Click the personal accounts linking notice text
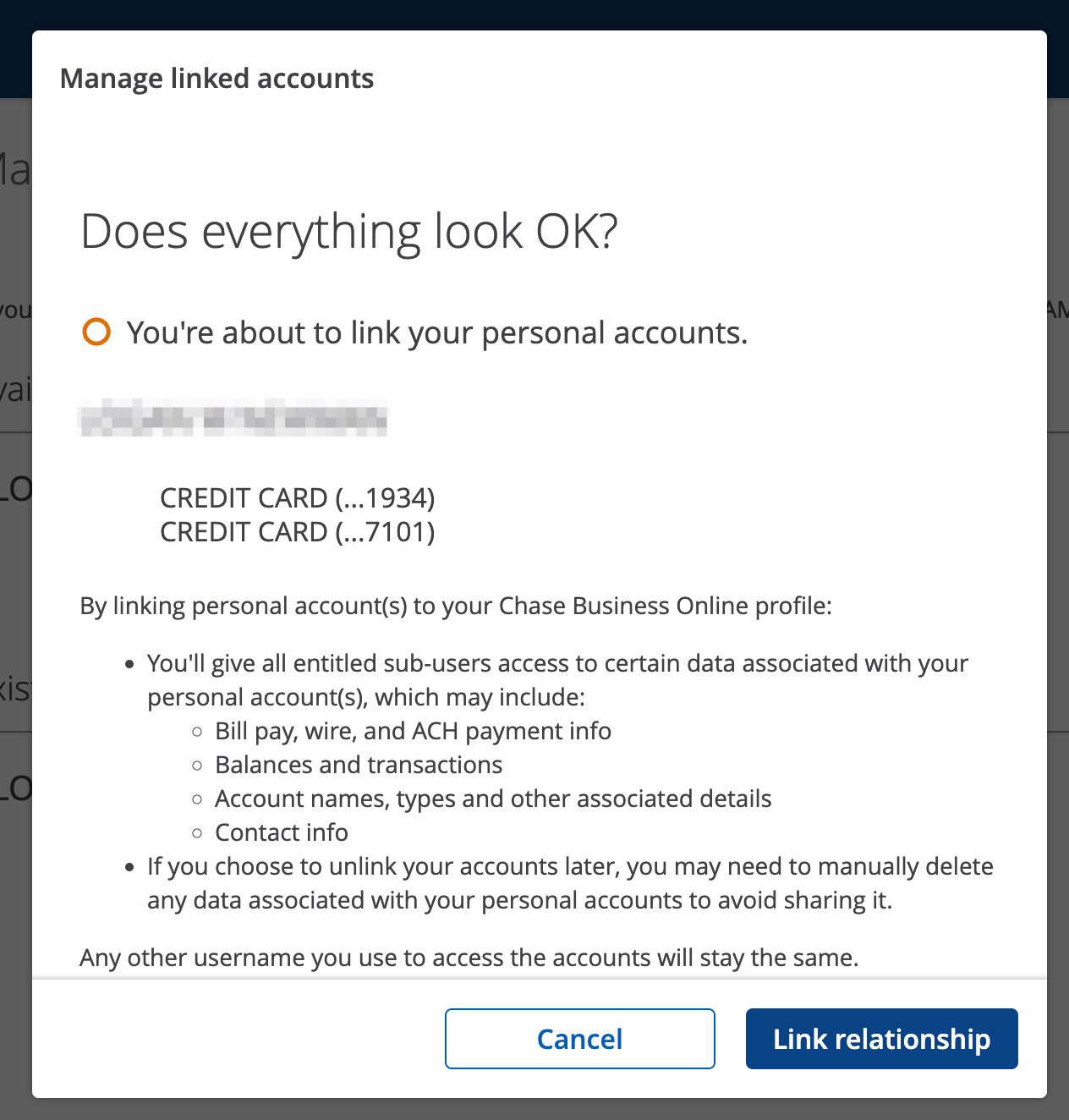This screenshot has width=1069, height=1120. [437, 332]
